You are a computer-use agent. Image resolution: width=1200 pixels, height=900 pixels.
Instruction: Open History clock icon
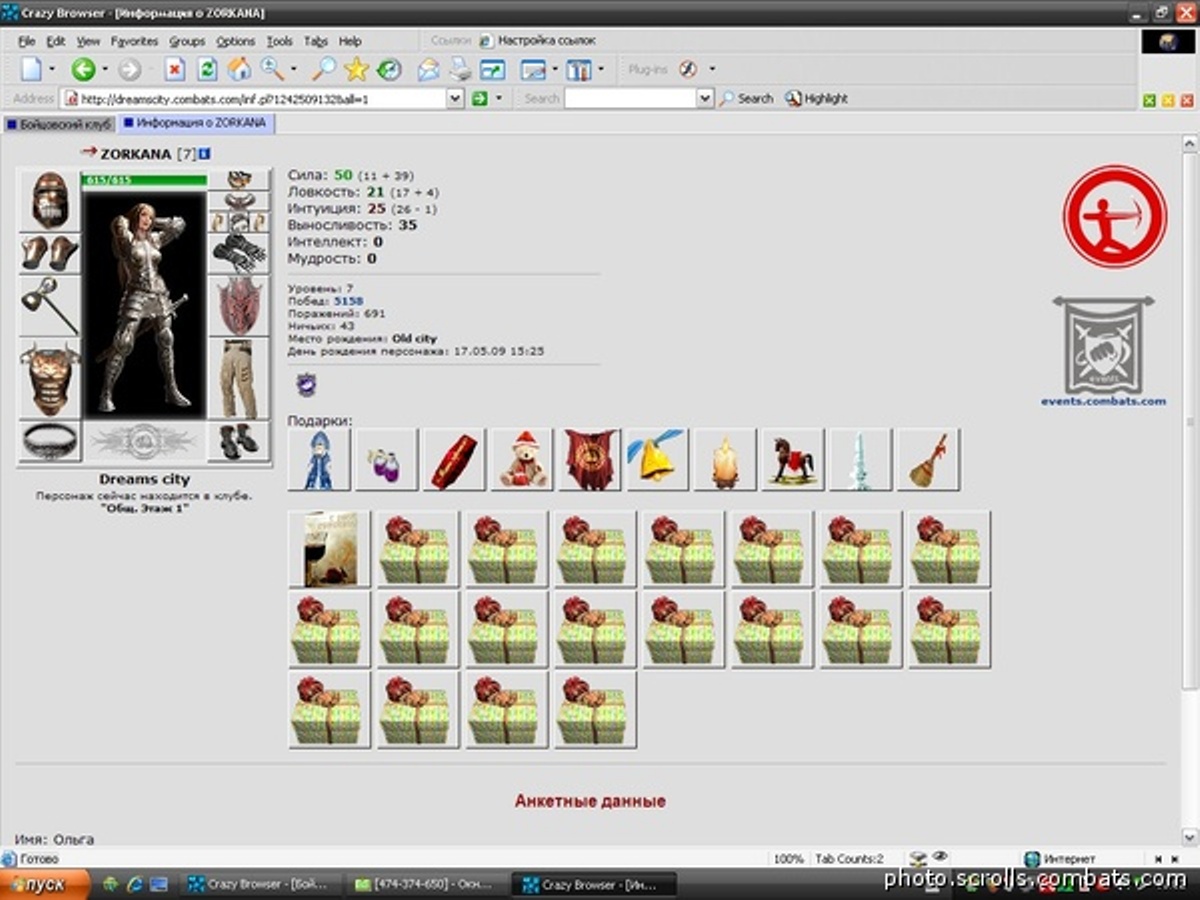[388, 69]
